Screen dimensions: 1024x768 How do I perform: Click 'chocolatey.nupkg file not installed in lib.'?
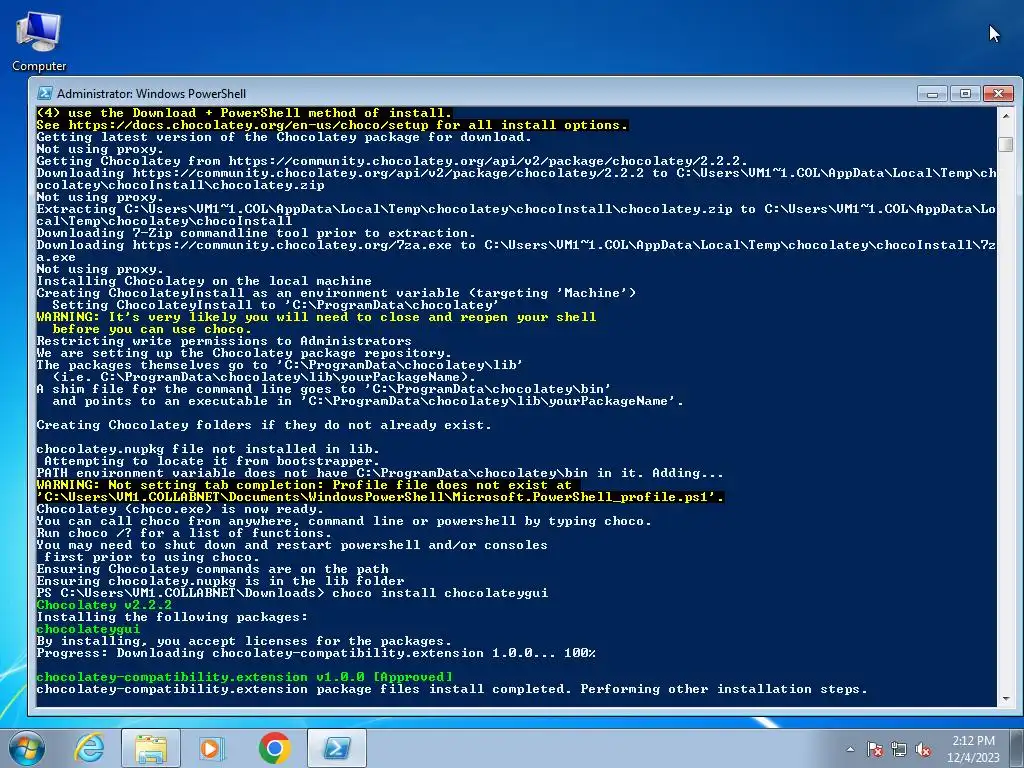[x=208, y=449]
